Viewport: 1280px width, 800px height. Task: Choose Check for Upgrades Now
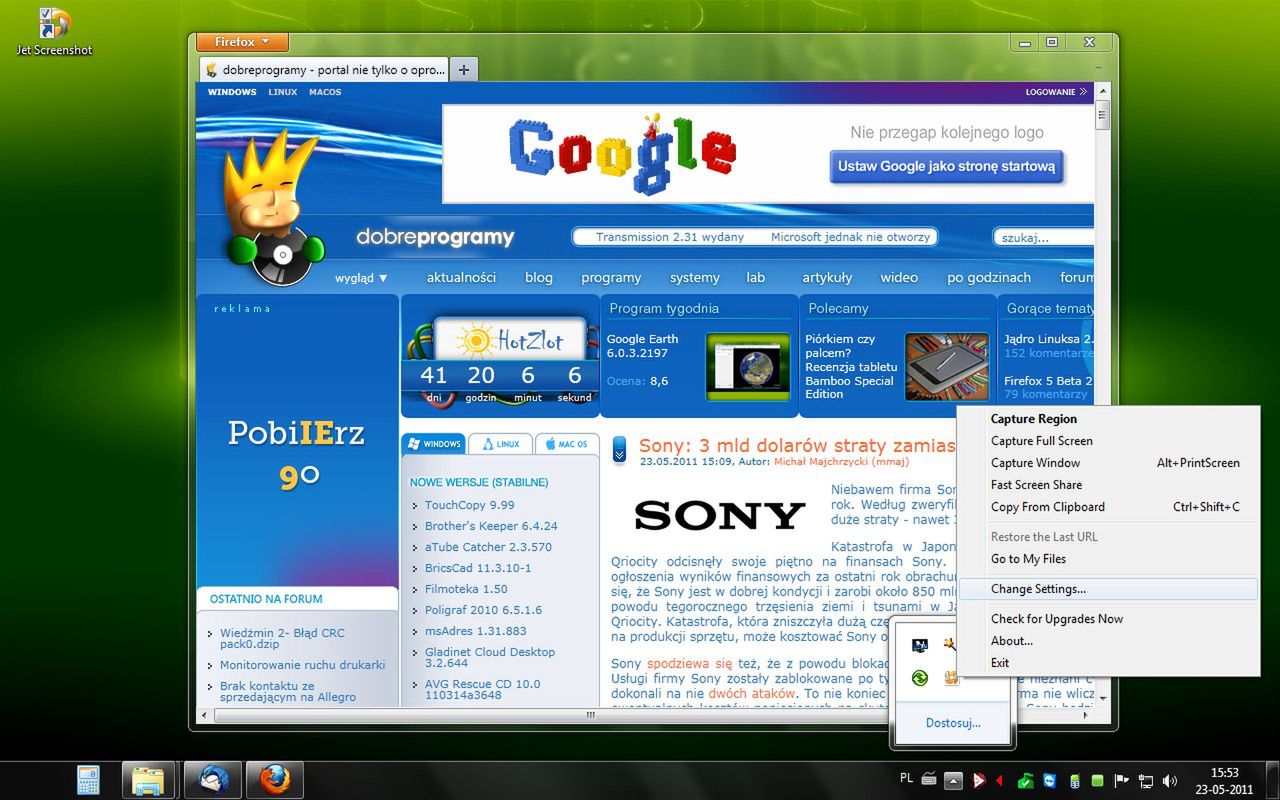click(1108, 619)
